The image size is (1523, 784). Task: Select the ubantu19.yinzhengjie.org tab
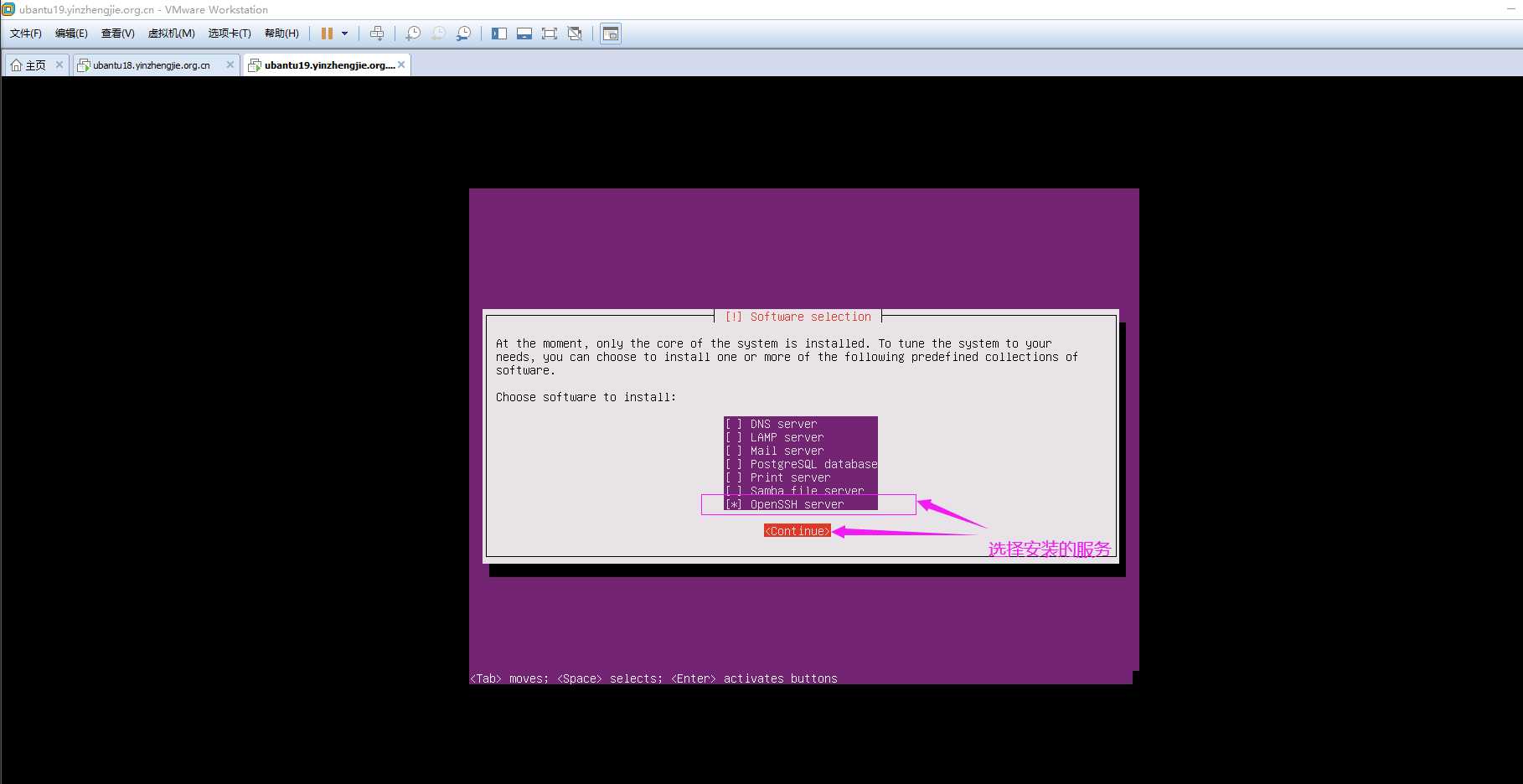329,65
